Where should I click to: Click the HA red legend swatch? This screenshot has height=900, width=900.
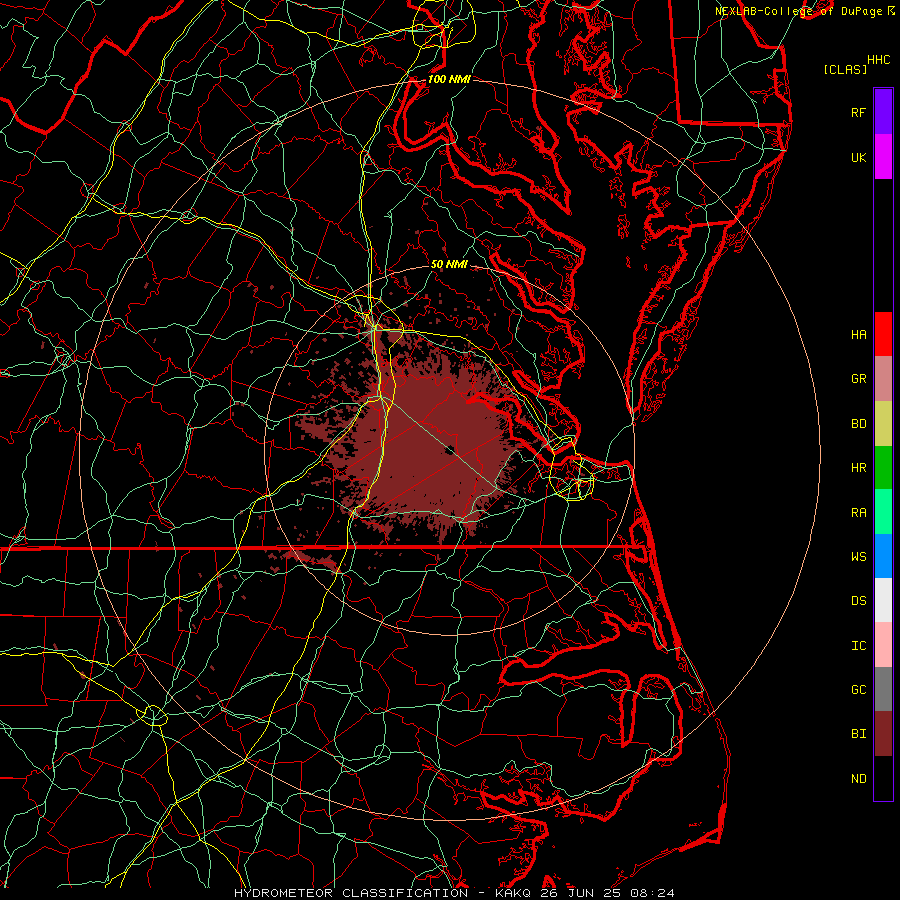point(883,334)
